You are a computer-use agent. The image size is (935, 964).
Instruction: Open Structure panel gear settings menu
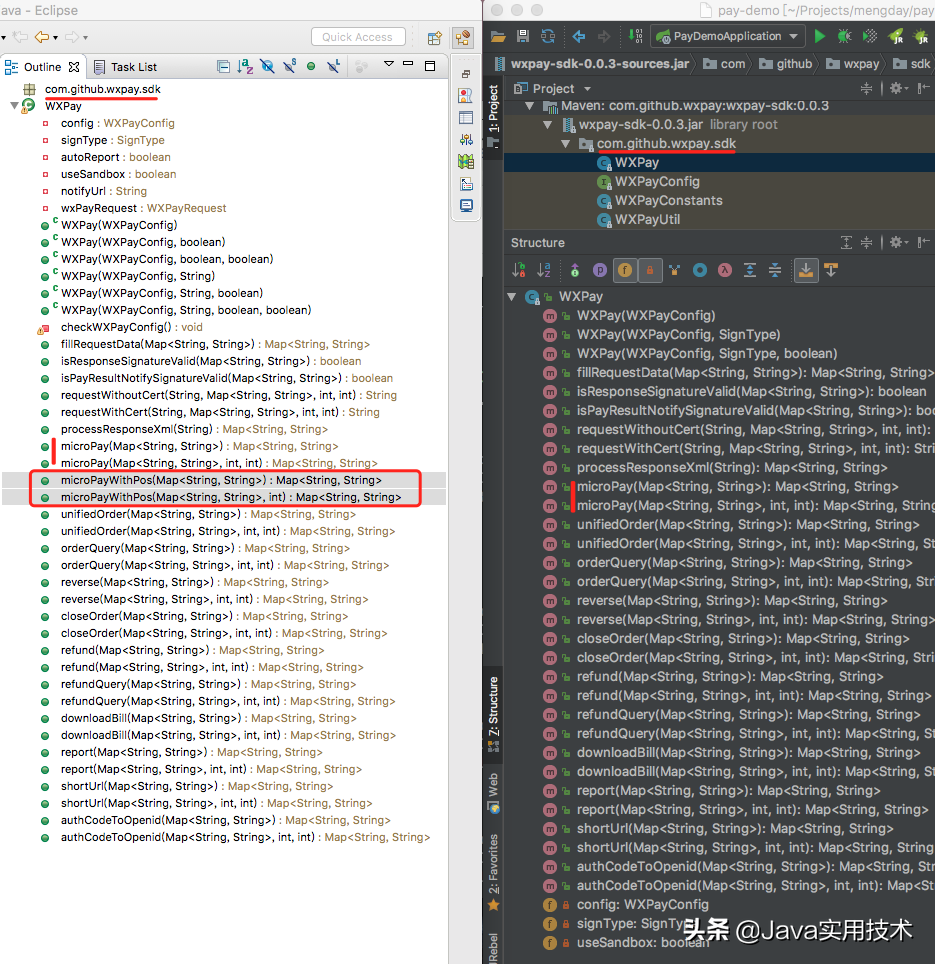pos(899,242)
